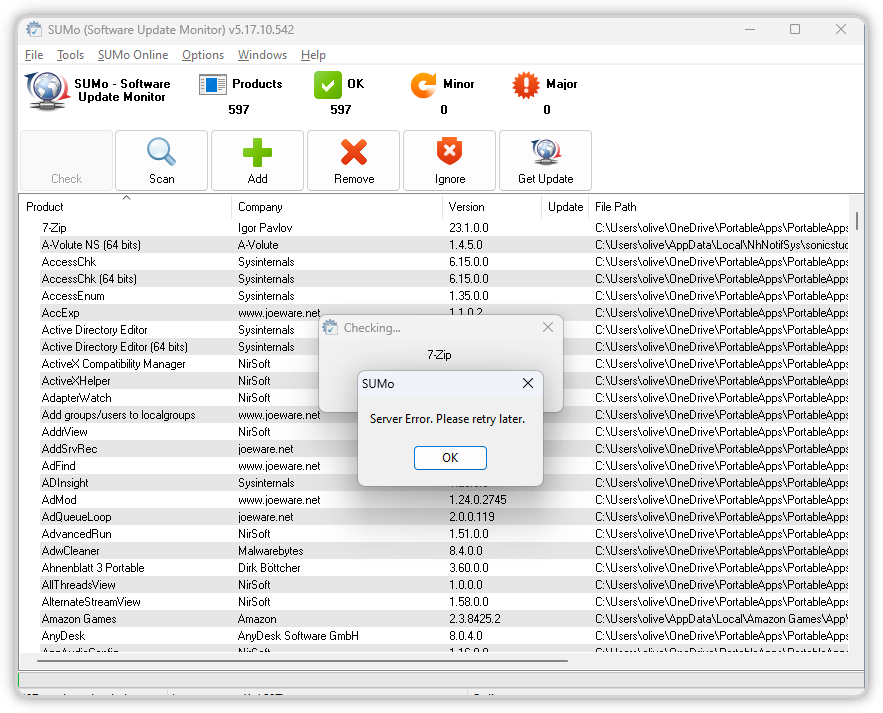Click the orange Minor updates icon
The image size is (883, 713).
(x=423, y=85)
